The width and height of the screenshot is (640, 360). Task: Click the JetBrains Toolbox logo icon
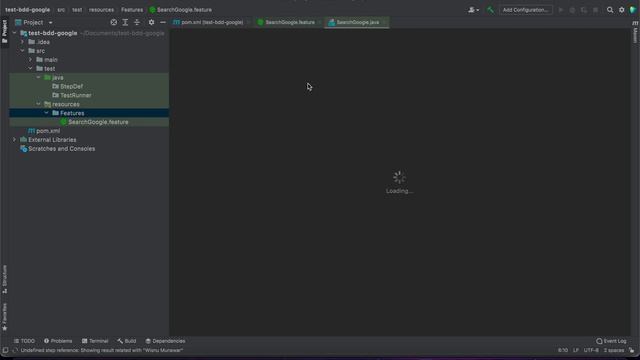click(x=633, y=10)
